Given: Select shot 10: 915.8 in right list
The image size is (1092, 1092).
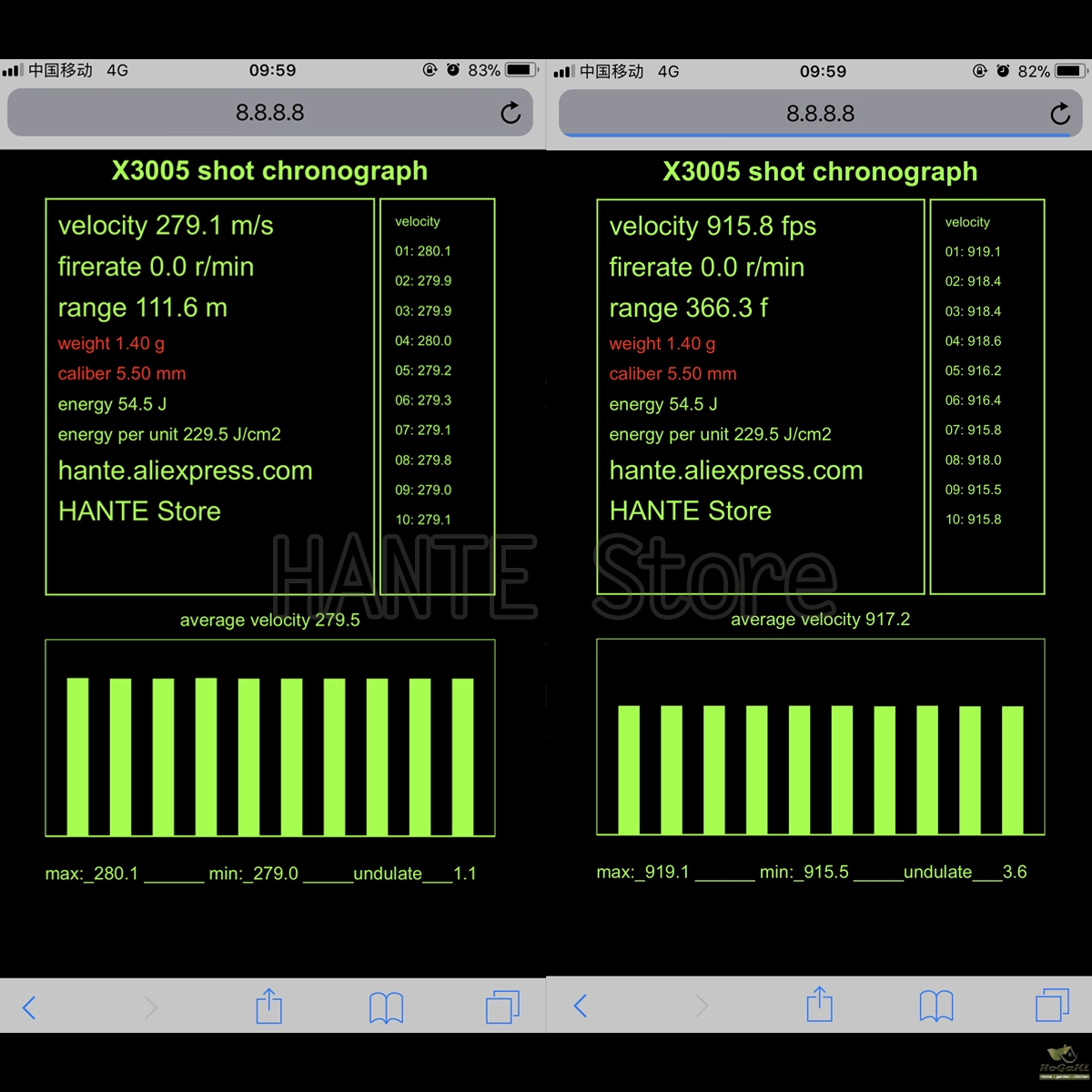Looking at the screenshot, I should (973, 520).
